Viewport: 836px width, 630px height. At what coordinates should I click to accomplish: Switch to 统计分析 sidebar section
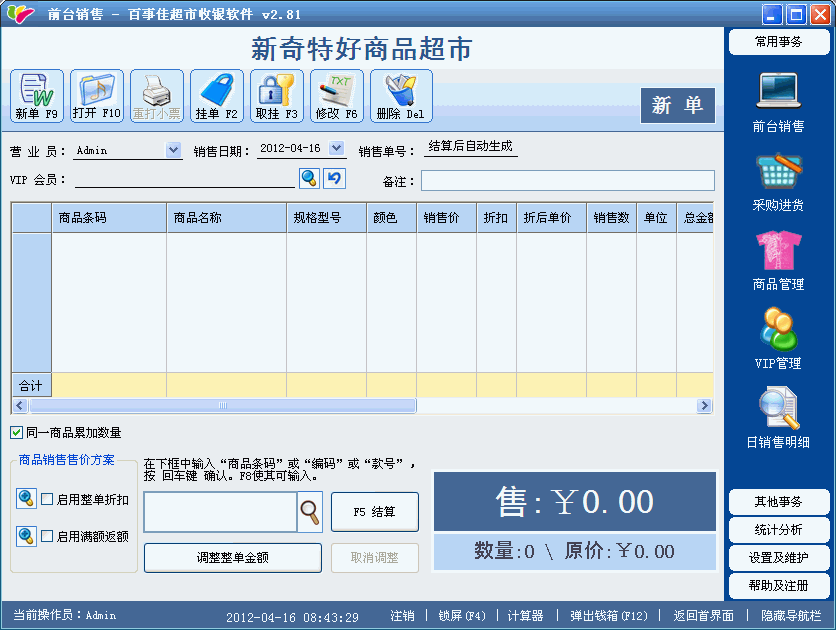click(779, 529)
